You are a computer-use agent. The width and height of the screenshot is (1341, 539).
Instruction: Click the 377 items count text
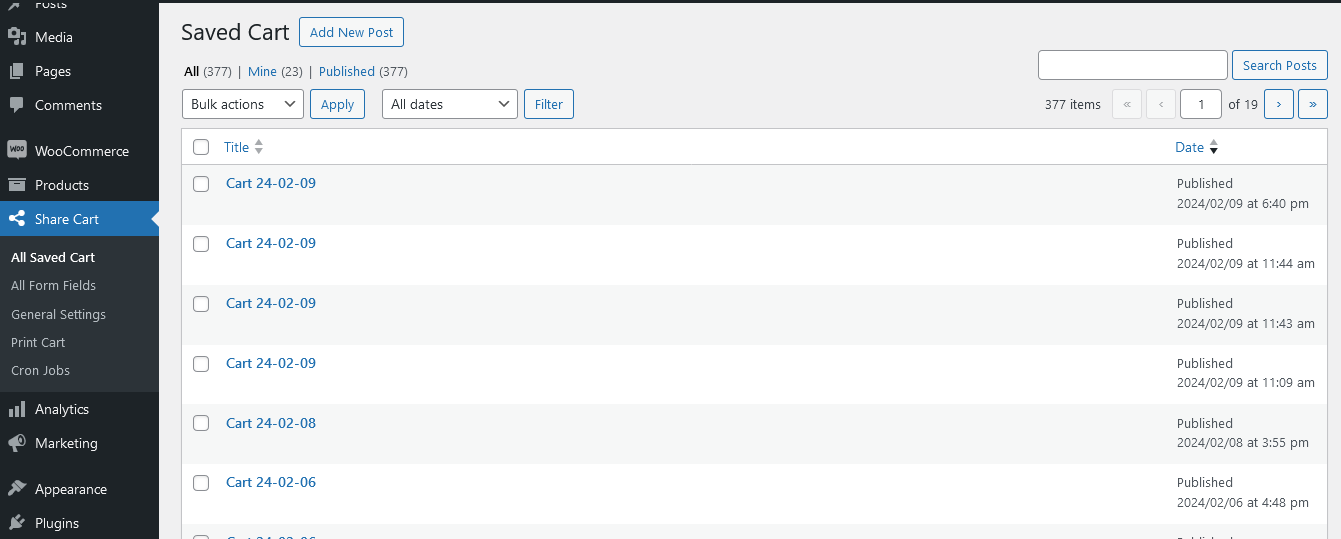click(1072, 104)
